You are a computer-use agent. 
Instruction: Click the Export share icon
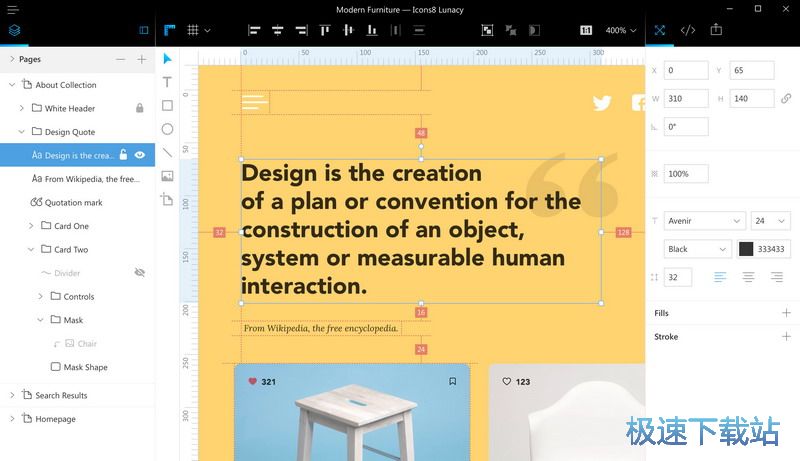(716, 30)
